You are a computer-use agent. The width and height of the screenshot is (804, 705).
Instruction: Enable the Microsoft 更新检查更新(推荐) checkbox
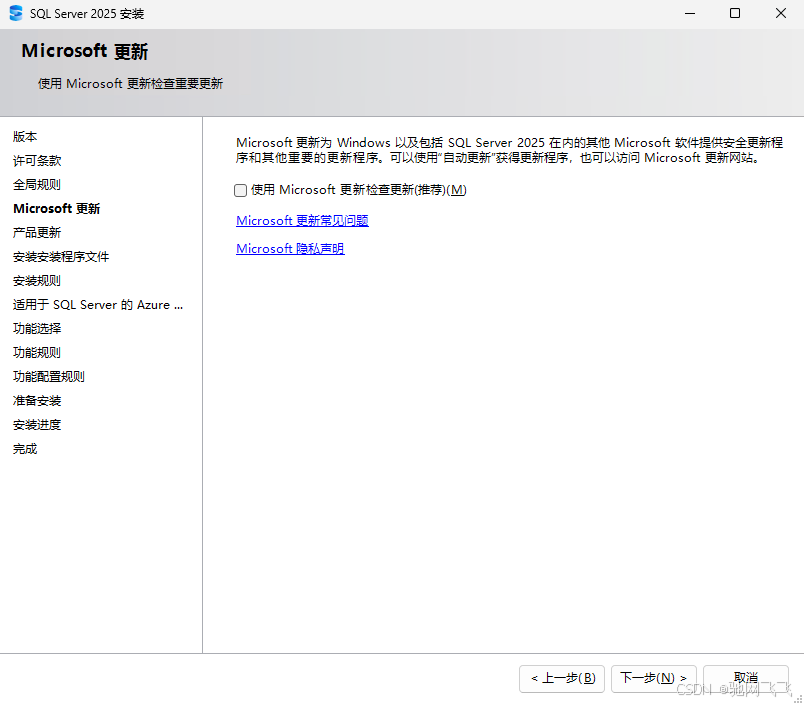[x=240, y=190]
